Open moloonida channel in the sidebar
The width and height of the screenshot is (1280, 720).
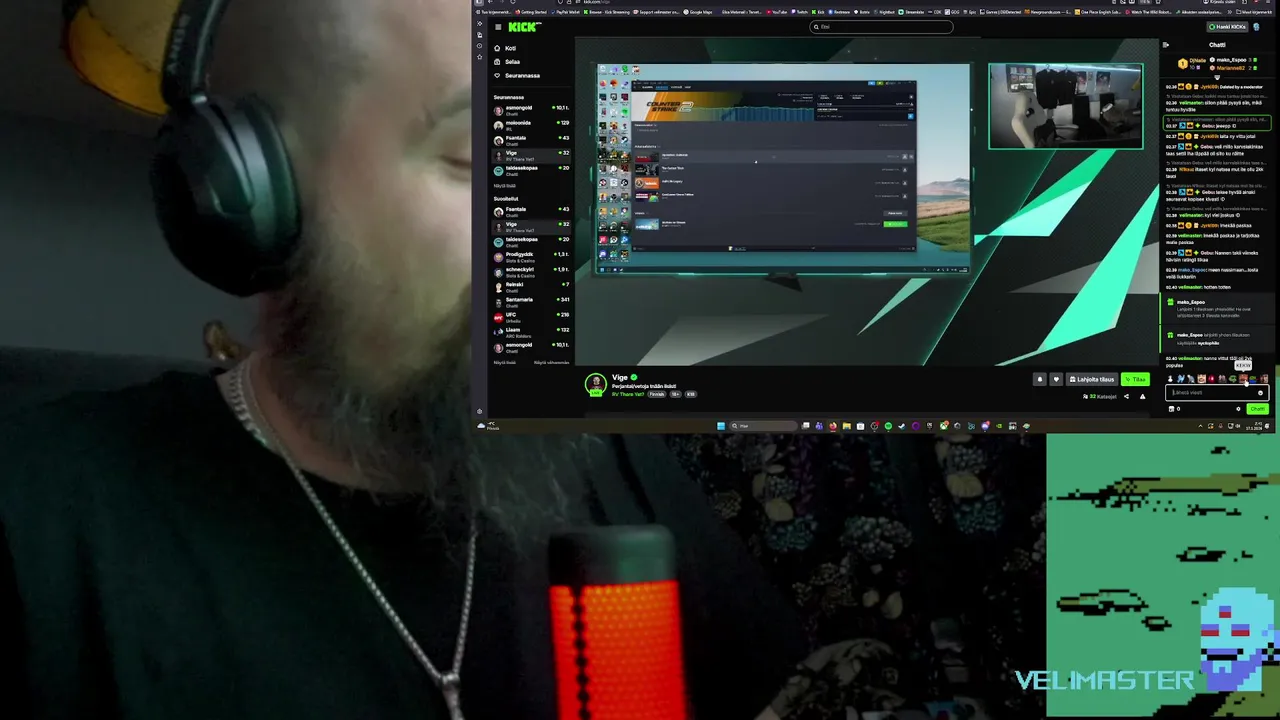coord(531,124)
